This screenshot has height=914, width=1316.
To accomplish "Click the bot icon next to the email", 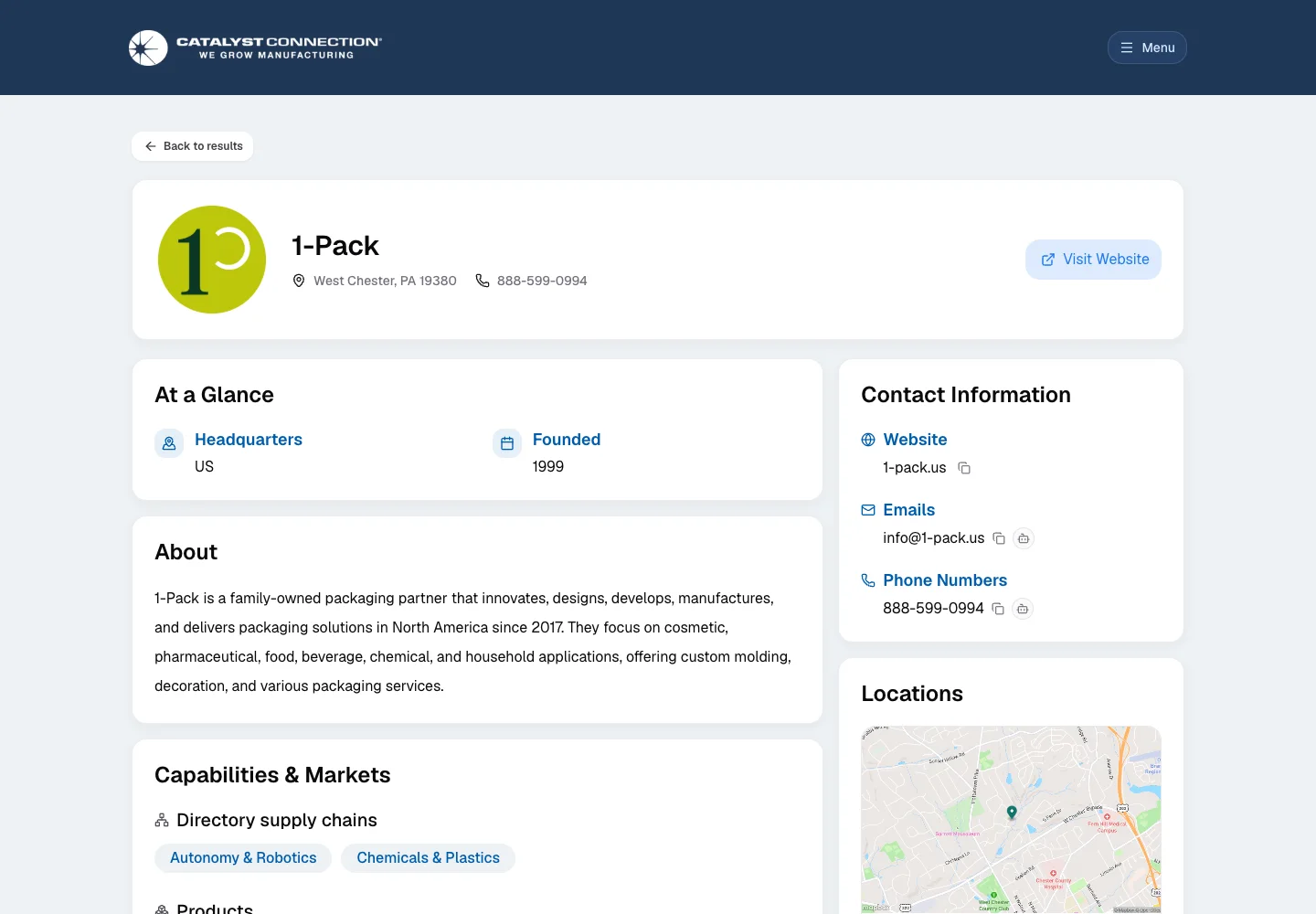I will 1024,538.
